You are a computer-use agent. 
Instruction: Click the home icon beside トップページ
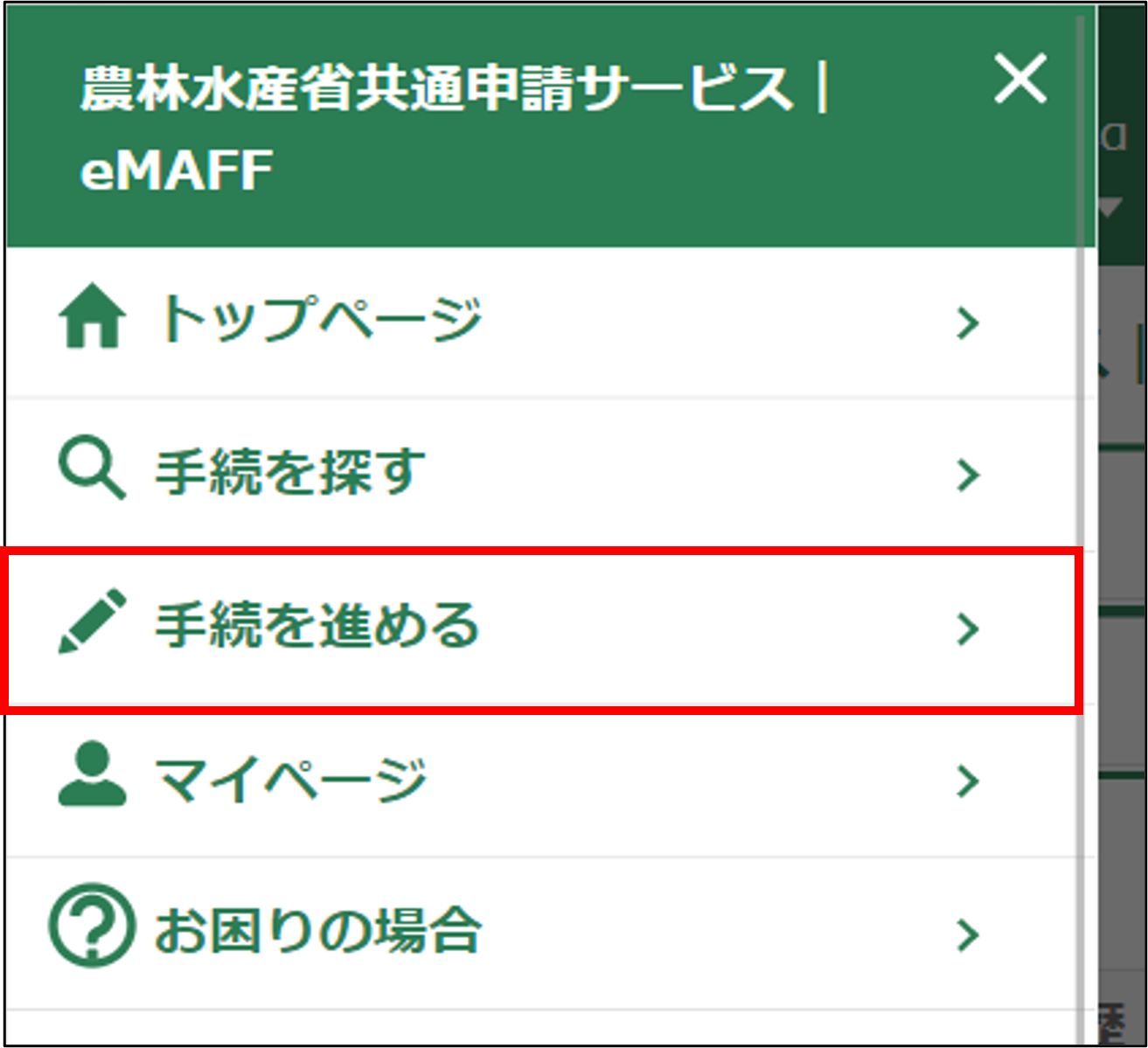92,318
